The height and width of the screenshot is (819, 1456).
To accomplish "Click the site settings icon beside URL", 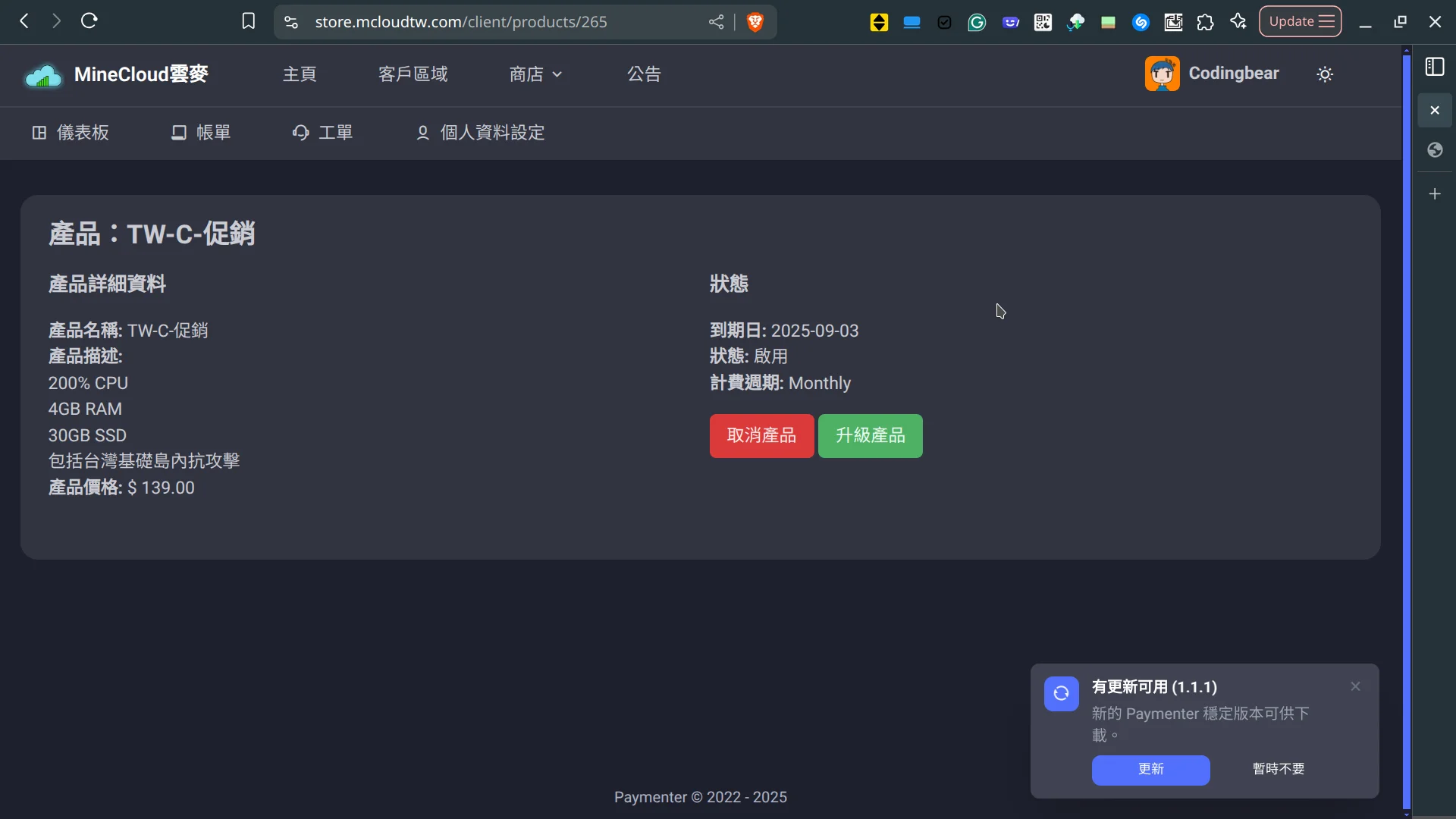I will pyautogui.click(x=291, y=22).
